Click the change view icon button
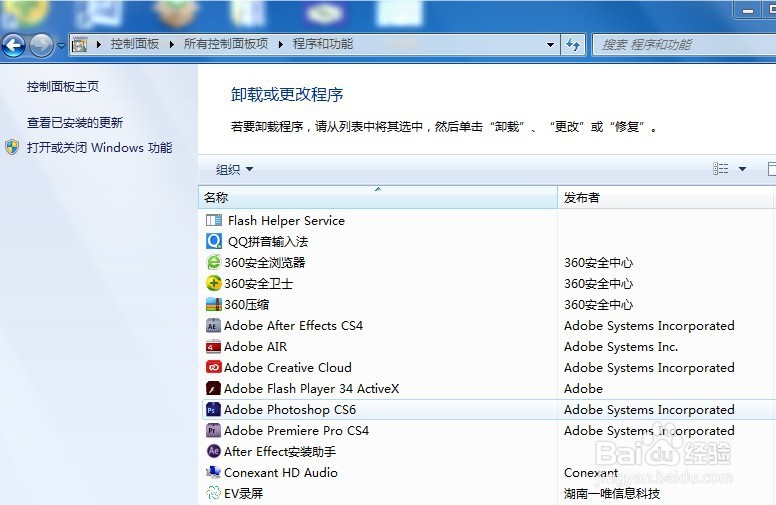The image size is (776, 505). pyautogui.click(x=721, y=169)
